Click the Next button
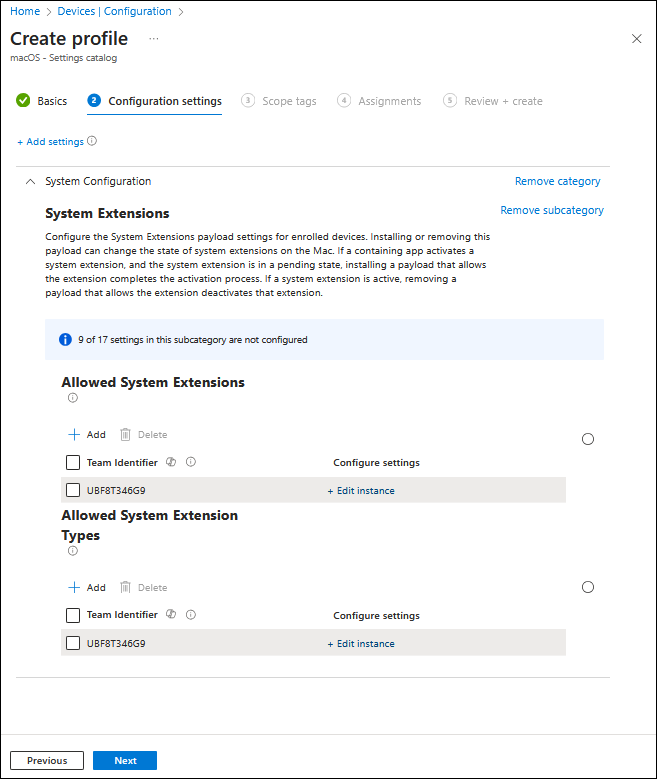 (x=125, y=760)
